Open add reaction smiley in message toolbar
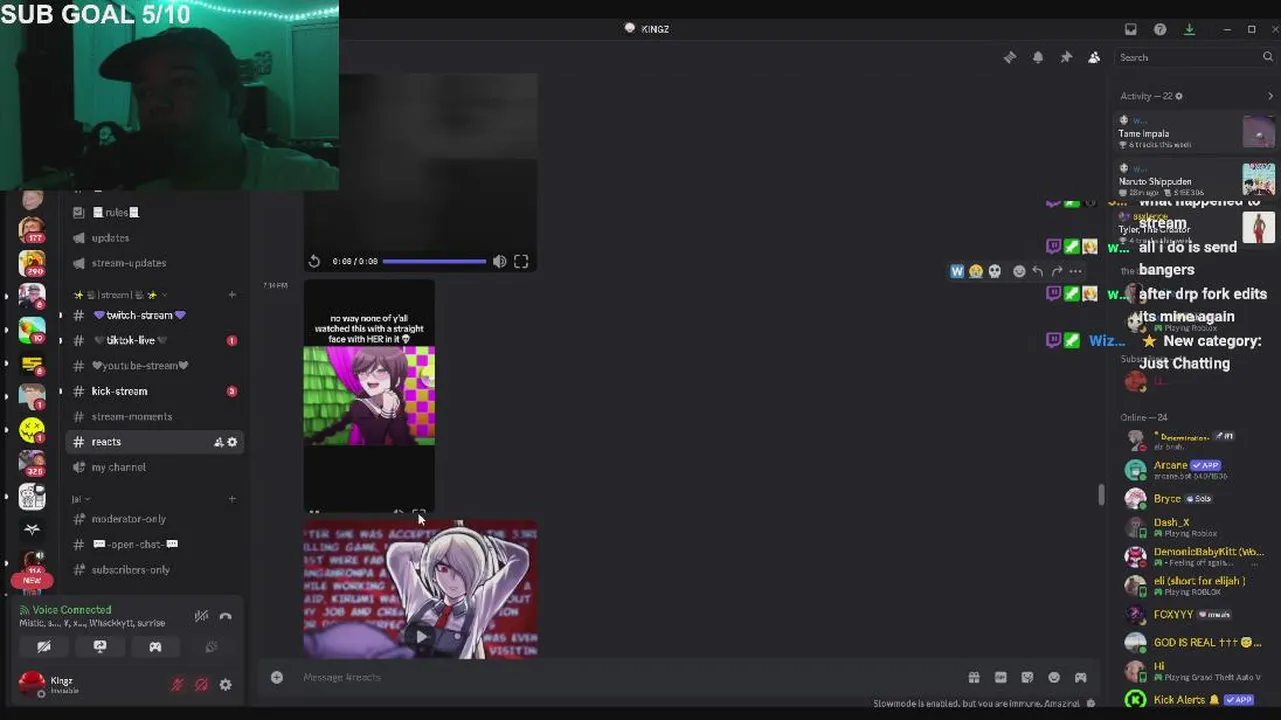 (1019, 271)
